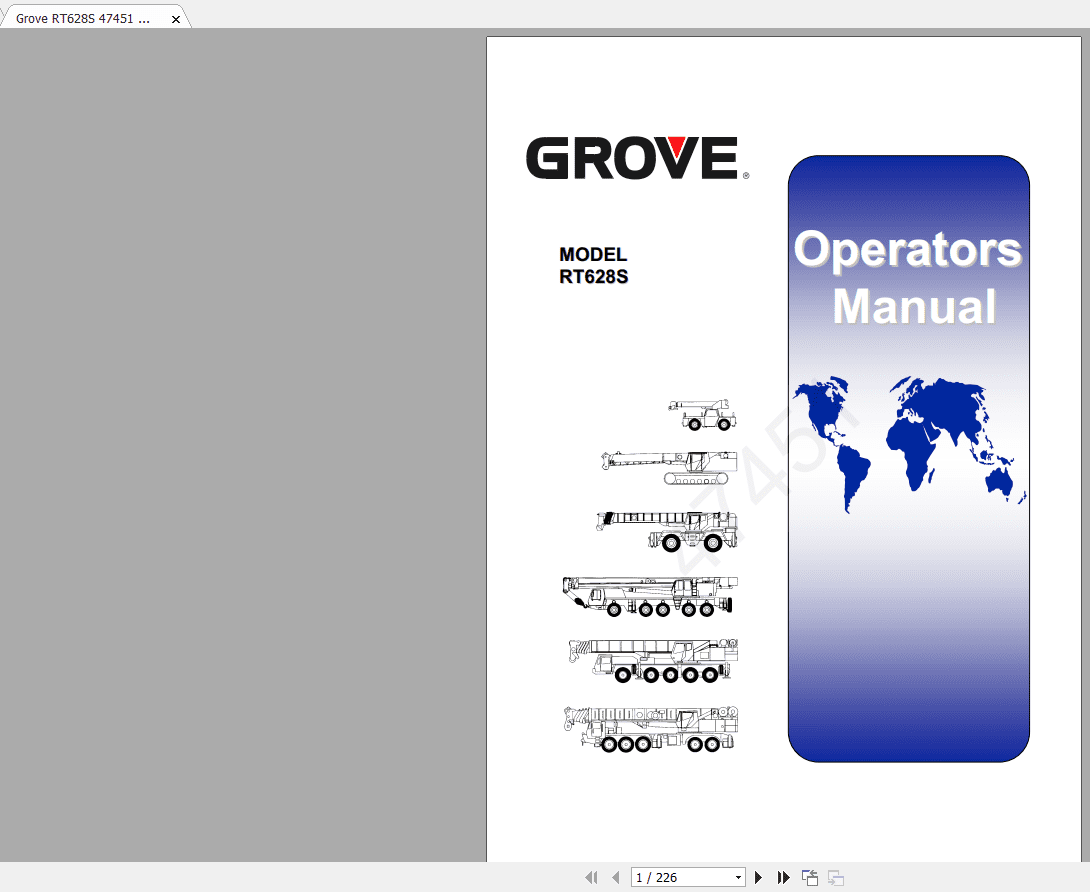
Task: Click the Operators Manual title panel
Action: [x=908, y=278]
